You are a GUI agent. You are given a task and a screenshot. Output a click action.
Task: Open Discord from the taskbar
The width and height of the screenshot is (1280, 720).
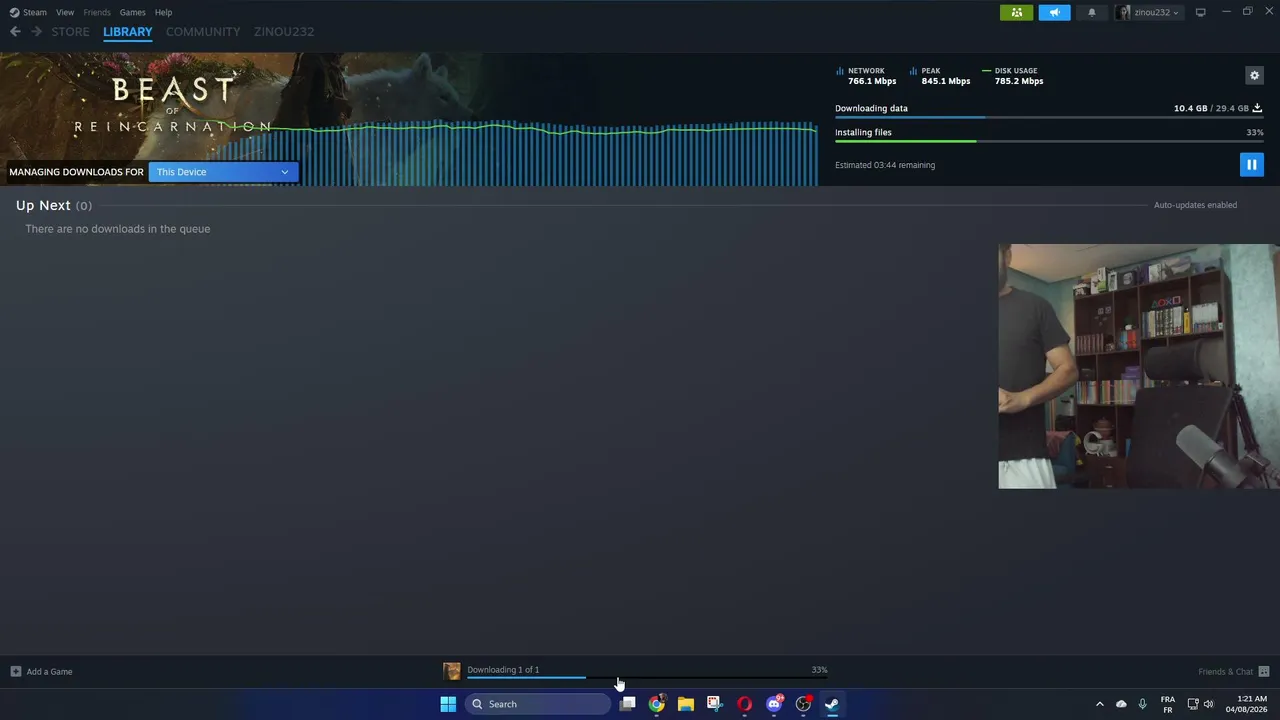pyautogui.click(x=774, y=704)
